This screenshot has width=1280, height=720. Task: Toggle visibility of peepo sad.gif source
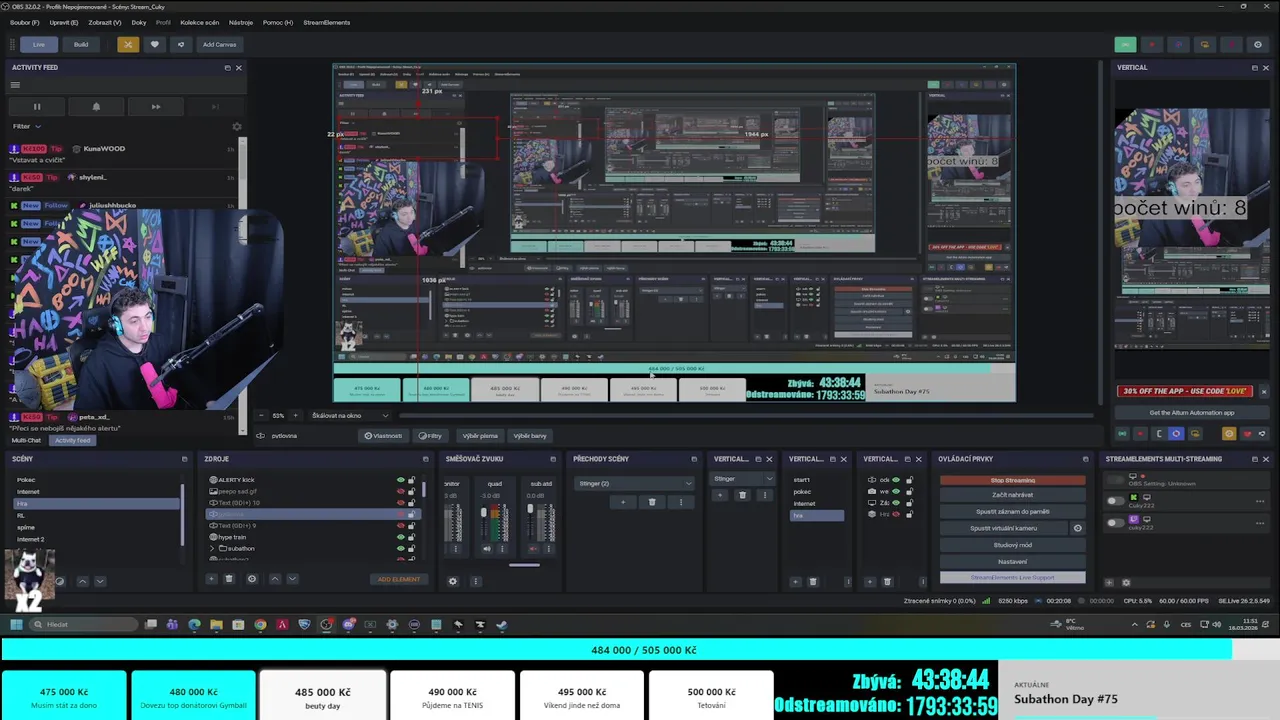click(x=401, y=491)
